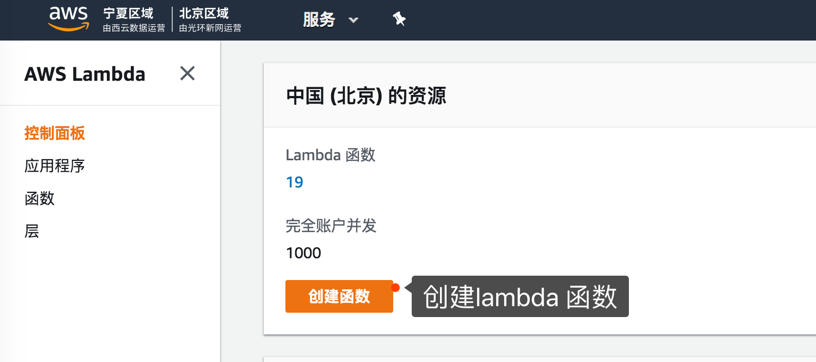
Task: Click the red hotspot dot beside 创建函数
Action: tap(396, 288)
